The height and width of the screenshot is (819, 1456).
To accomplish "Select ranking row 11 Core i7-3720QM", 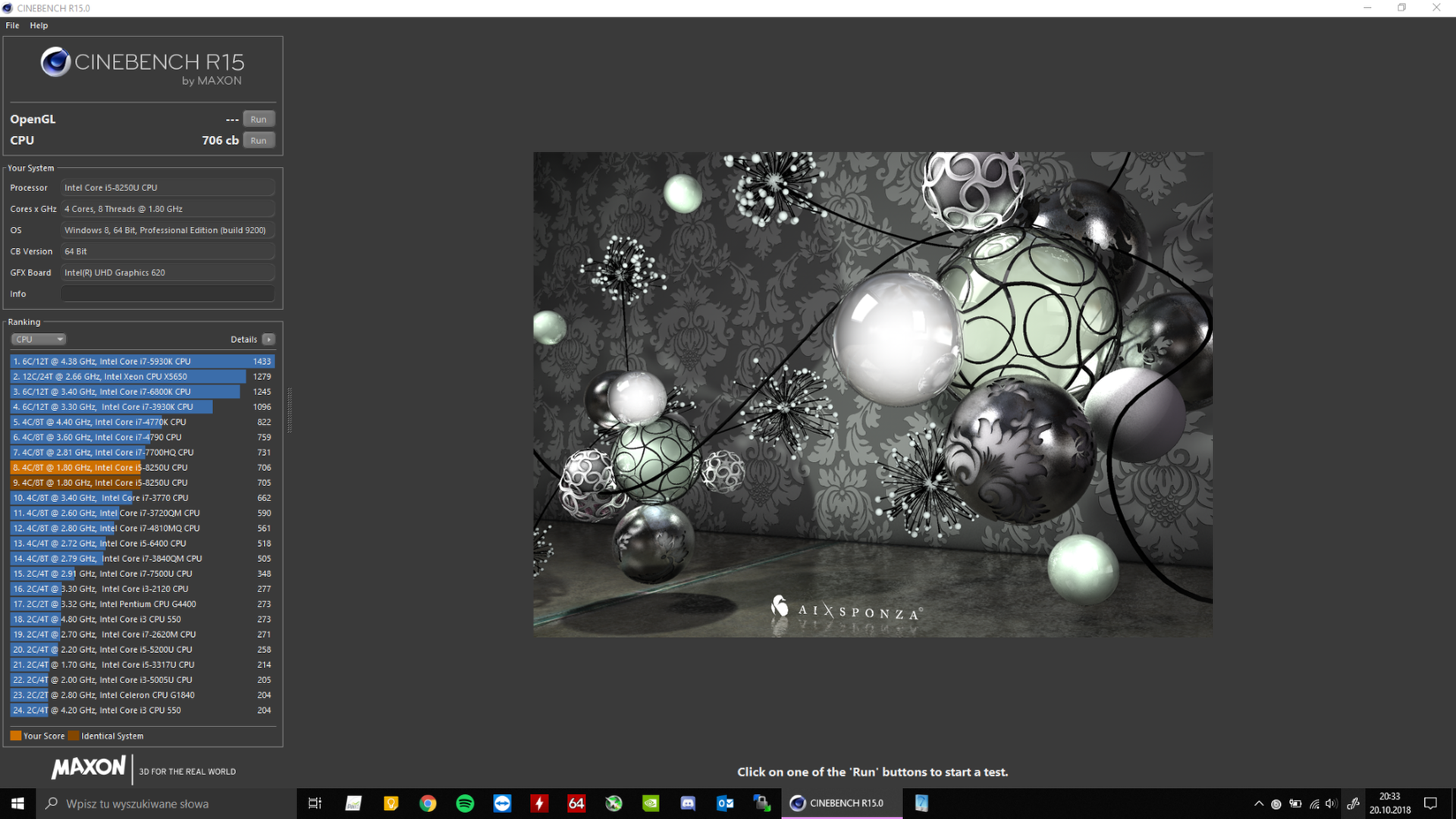I will 143,513.
